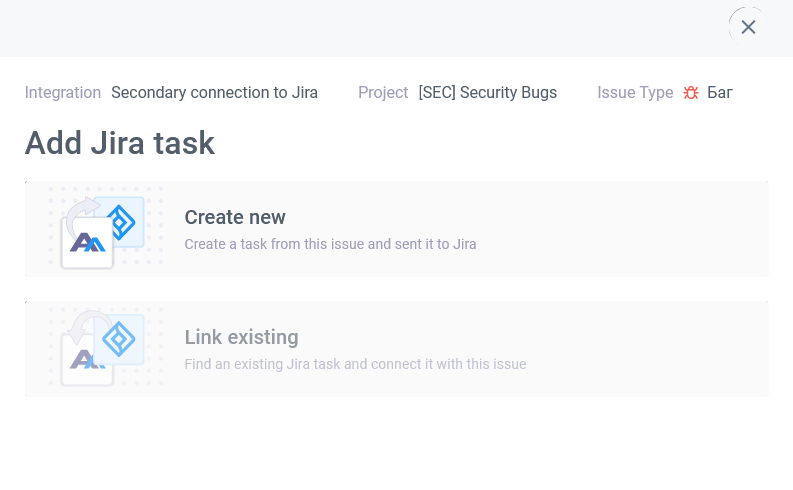Close the Add Jira task dialog
This screenshot has width=793, height=490.
(x=748, y=27)
